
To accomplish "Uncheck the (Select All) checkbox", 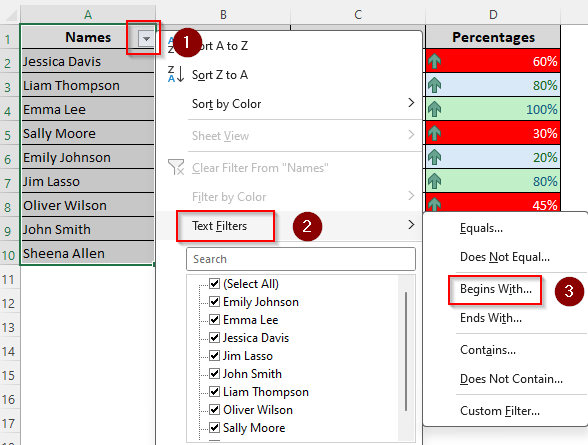I will point(214,283).
